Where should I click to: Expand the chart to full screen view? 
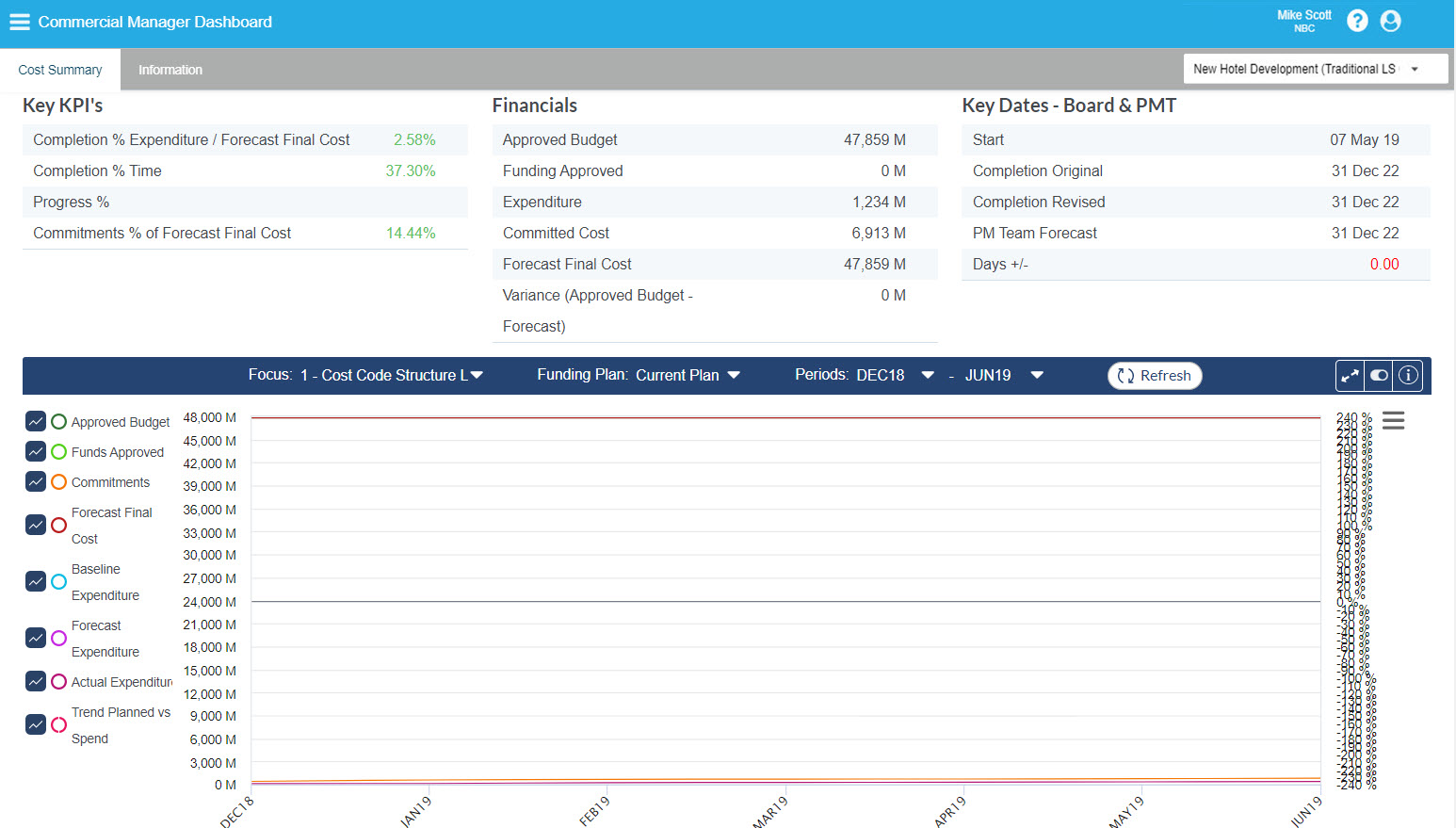point(1349,375)
